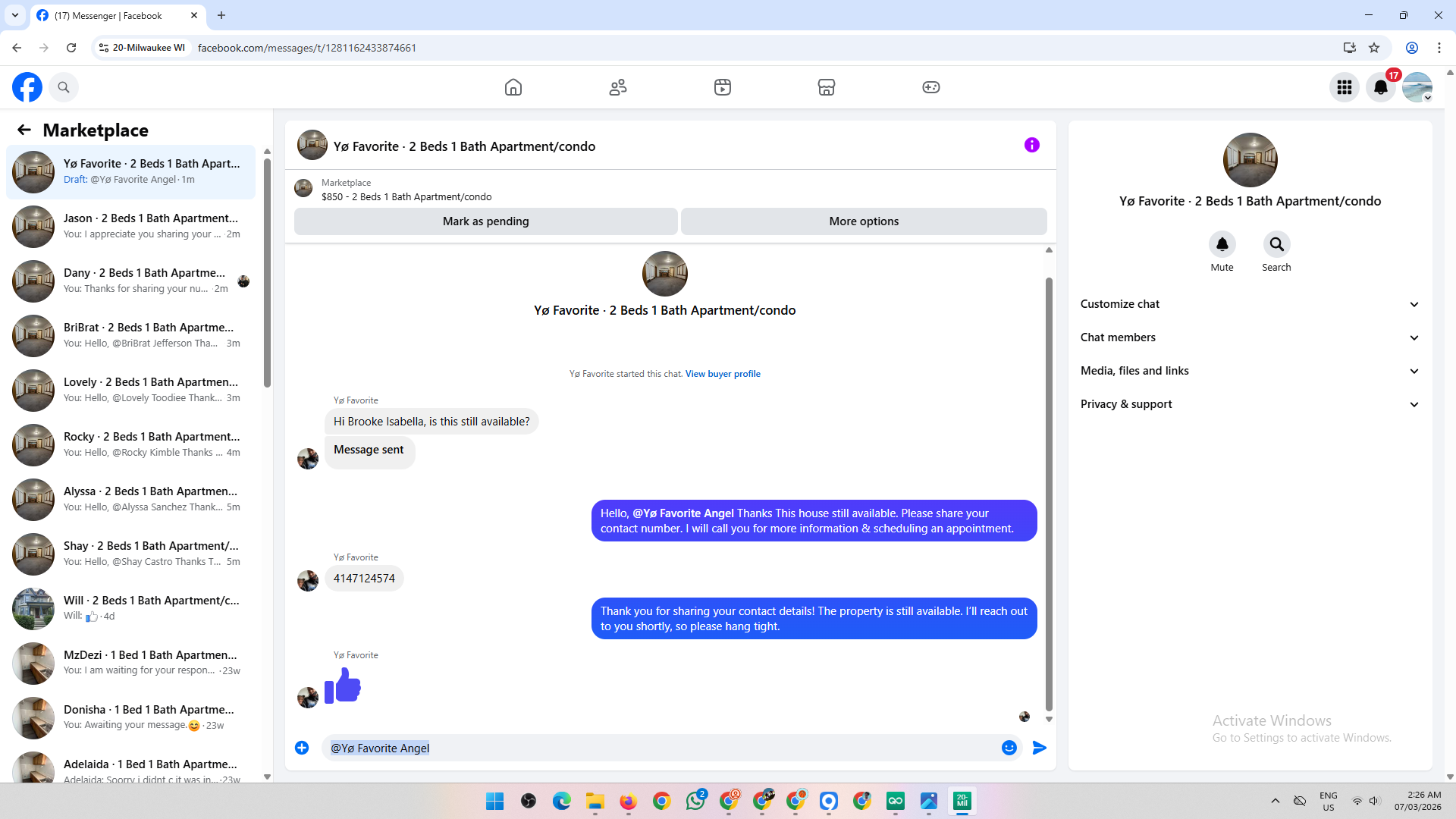Screen dimensions: 1456x819
Task: Click the Mark as pending button
Action: point(485,221)
